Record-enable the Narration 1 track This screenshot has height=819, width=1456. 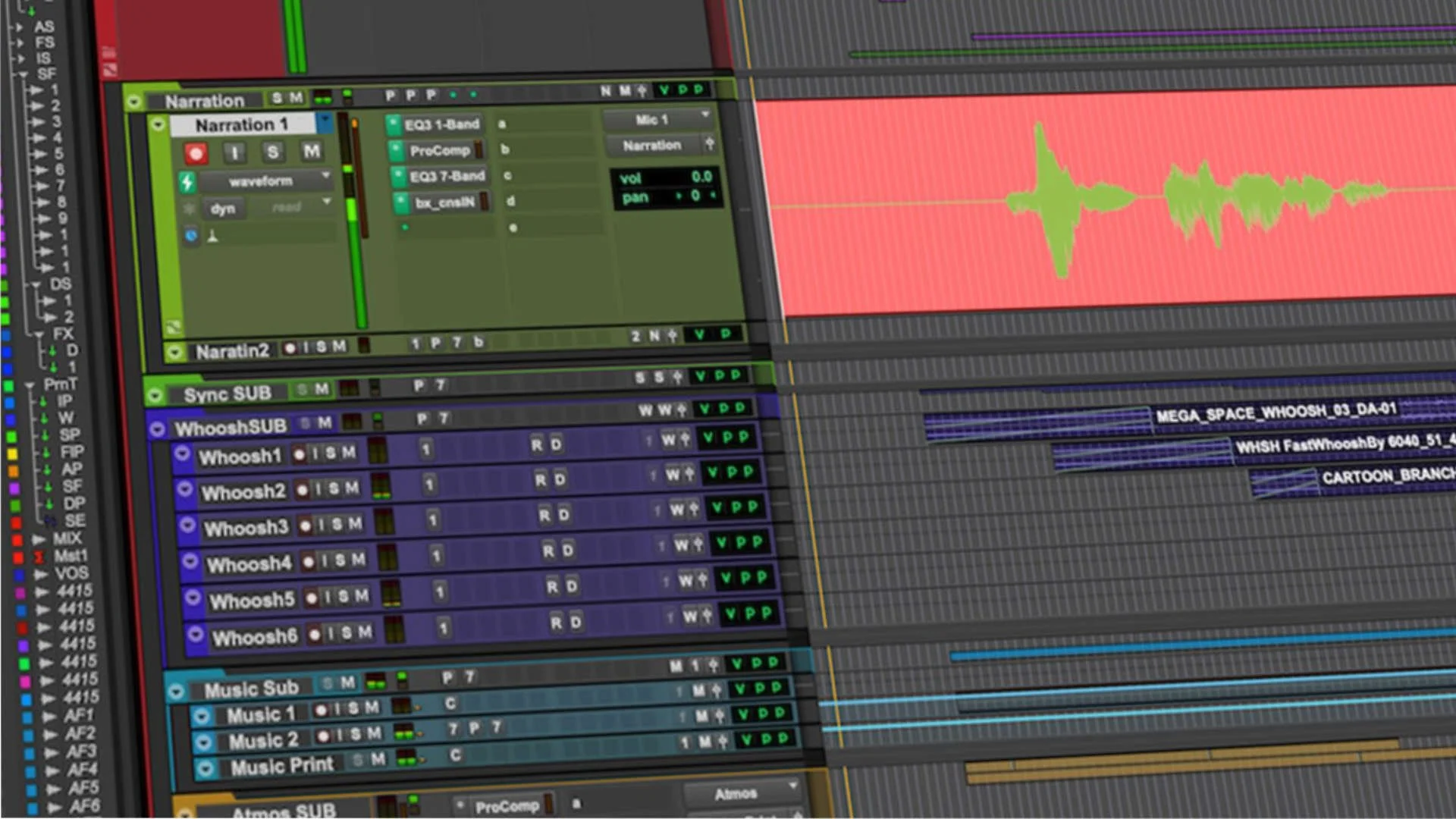[x=196, y=153]
